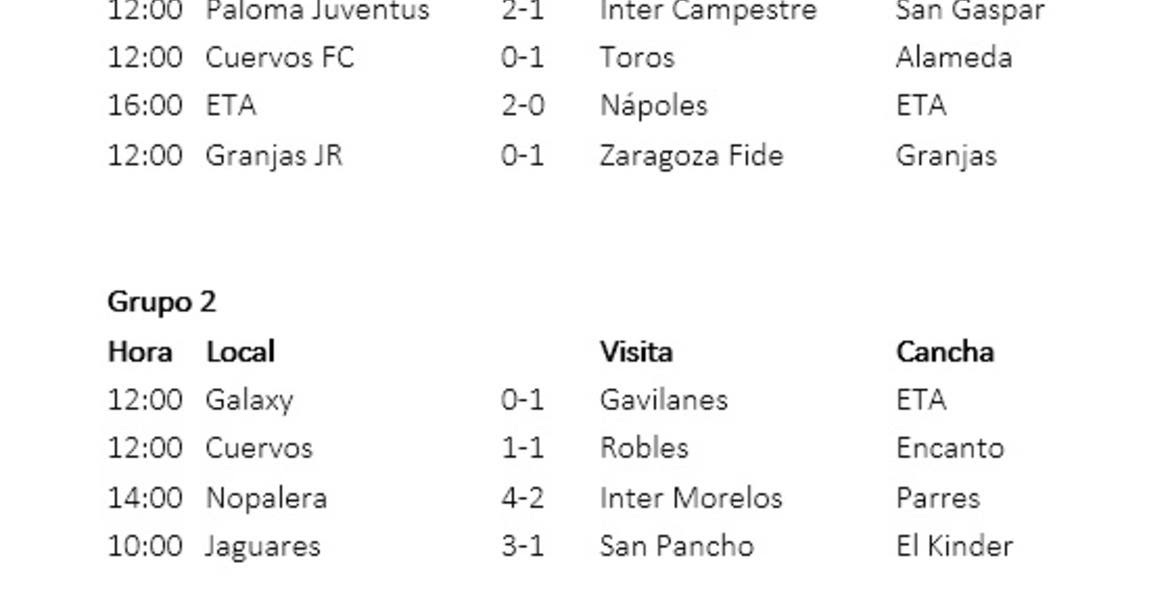Click the Inter Morelos text

coord(690,497)
